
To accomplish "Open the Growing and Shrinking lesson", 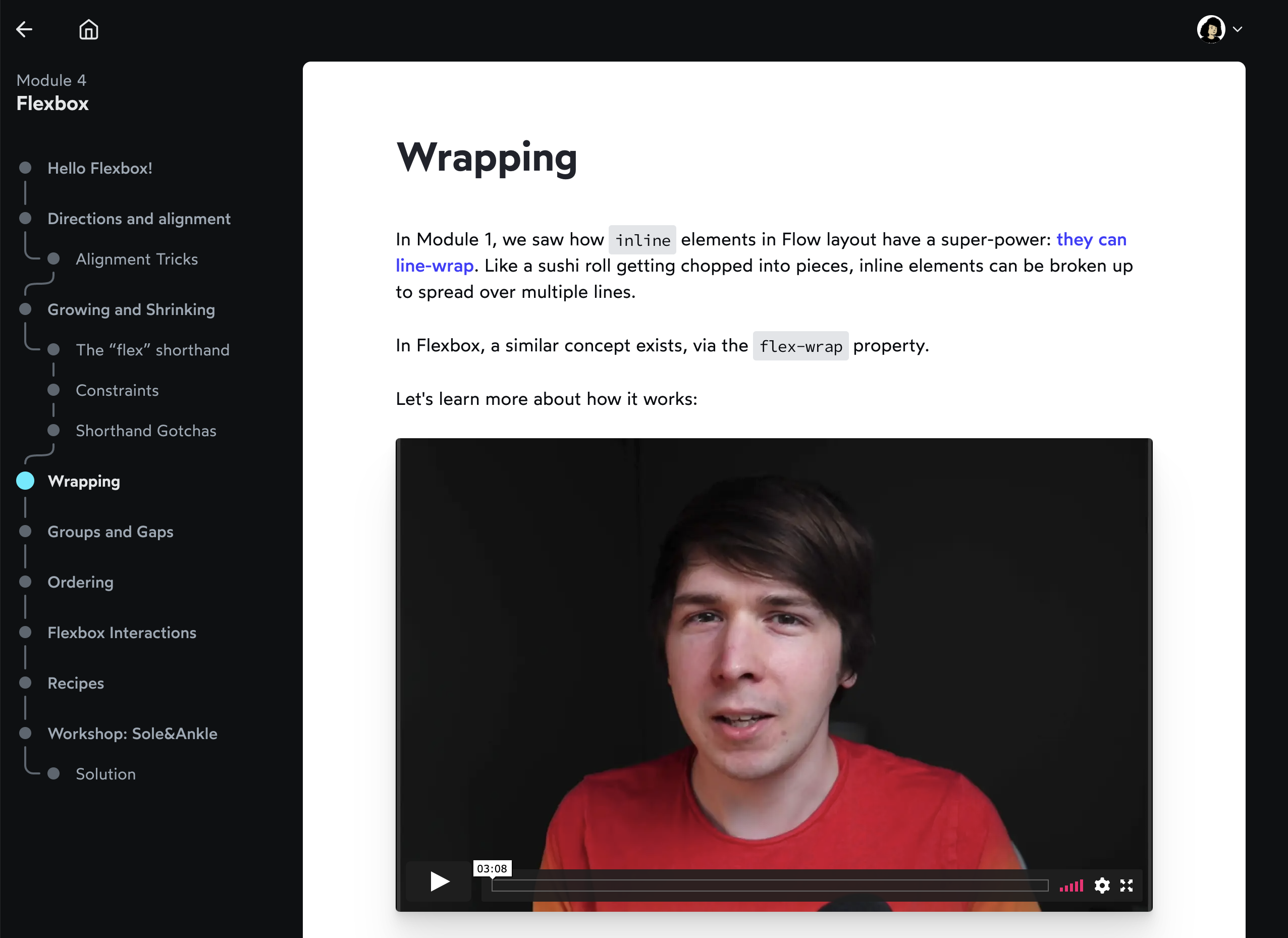I will click(131, 309).
